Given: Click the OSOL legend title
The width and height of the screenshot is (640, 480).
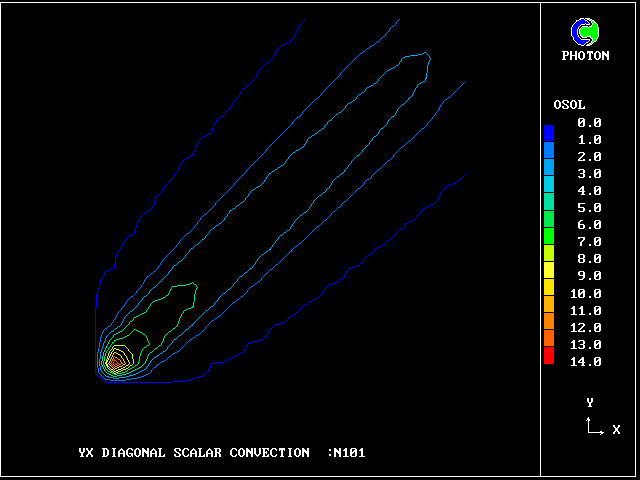Looking at the screenshot, I should (x=569, y=105).
